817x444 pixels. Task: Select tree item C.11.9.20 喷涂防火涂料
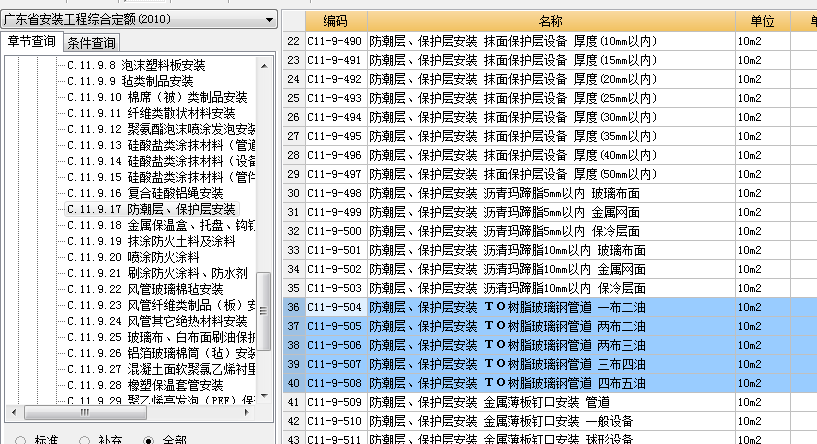(133, 257)
